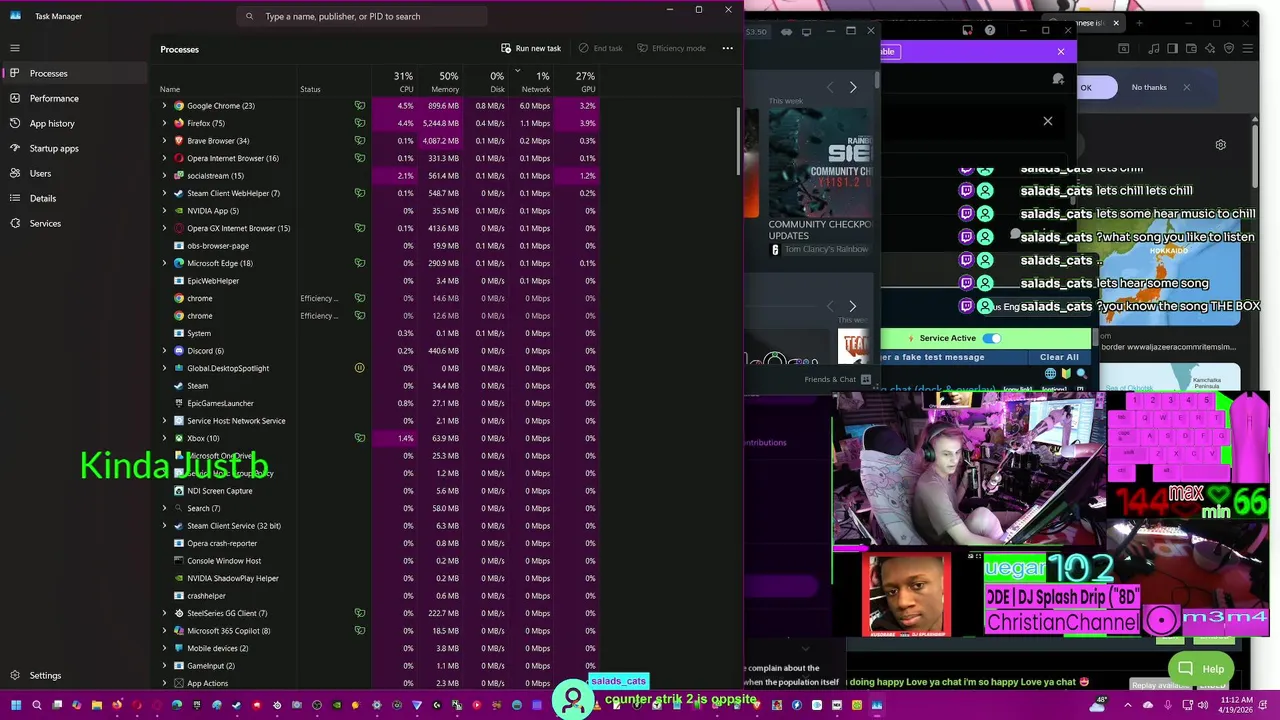Screen dimensions: 1280x720
Task: Expand the Microsoft Edge (18) group
Action: click(164, 263)
